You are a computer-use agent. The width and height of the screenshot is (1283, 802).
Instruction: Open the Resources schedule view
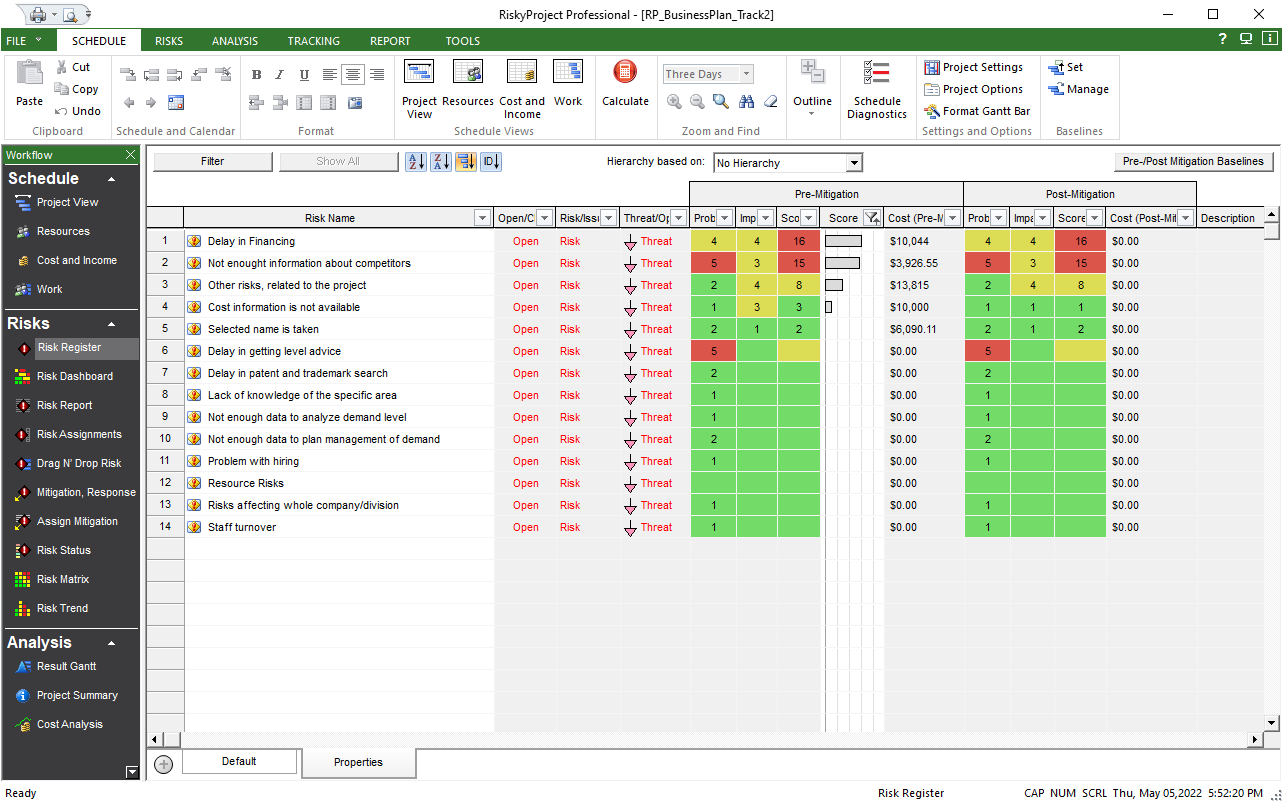[x=467, y=85]
